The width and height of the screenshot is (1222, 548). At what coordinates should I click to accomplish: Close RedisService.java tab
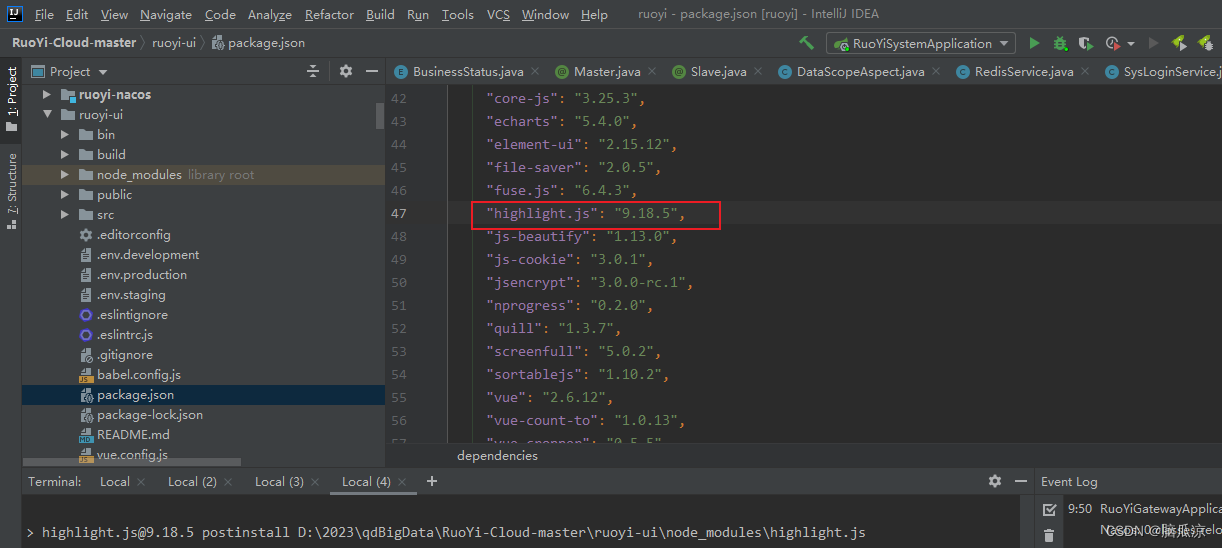pos(1085,72)
